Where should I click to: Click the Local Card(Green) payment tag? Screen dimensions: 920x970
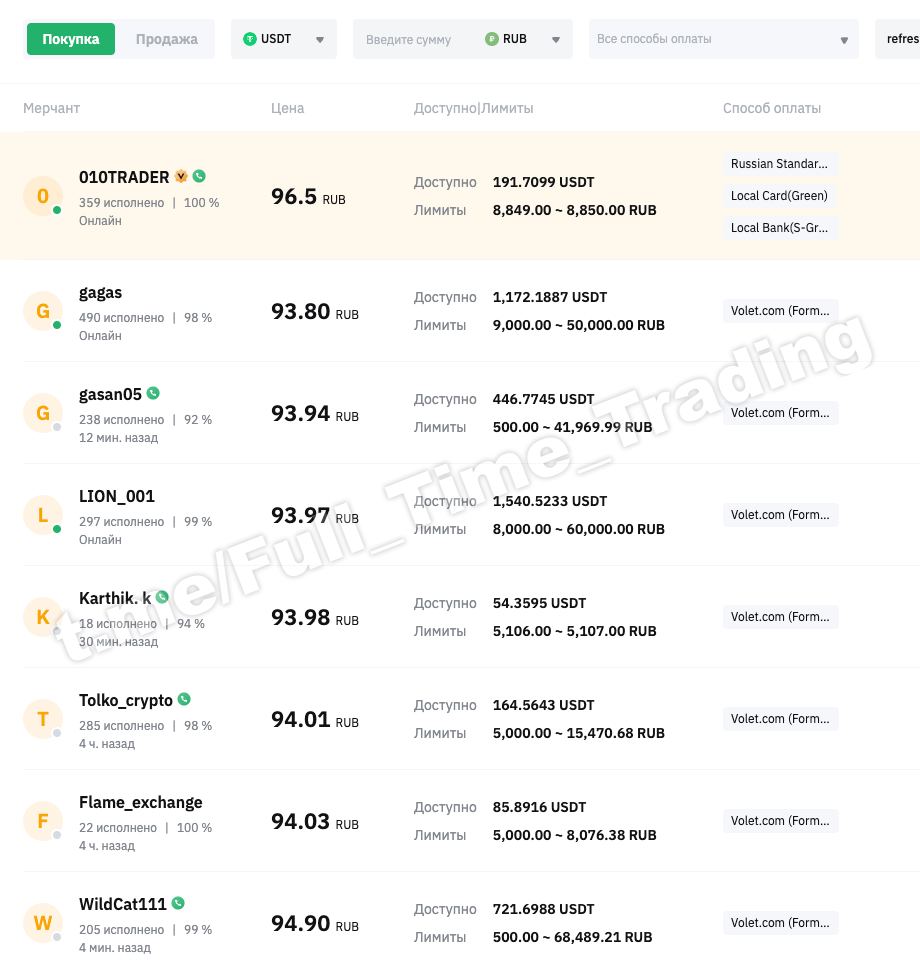[x=779, y=195]
